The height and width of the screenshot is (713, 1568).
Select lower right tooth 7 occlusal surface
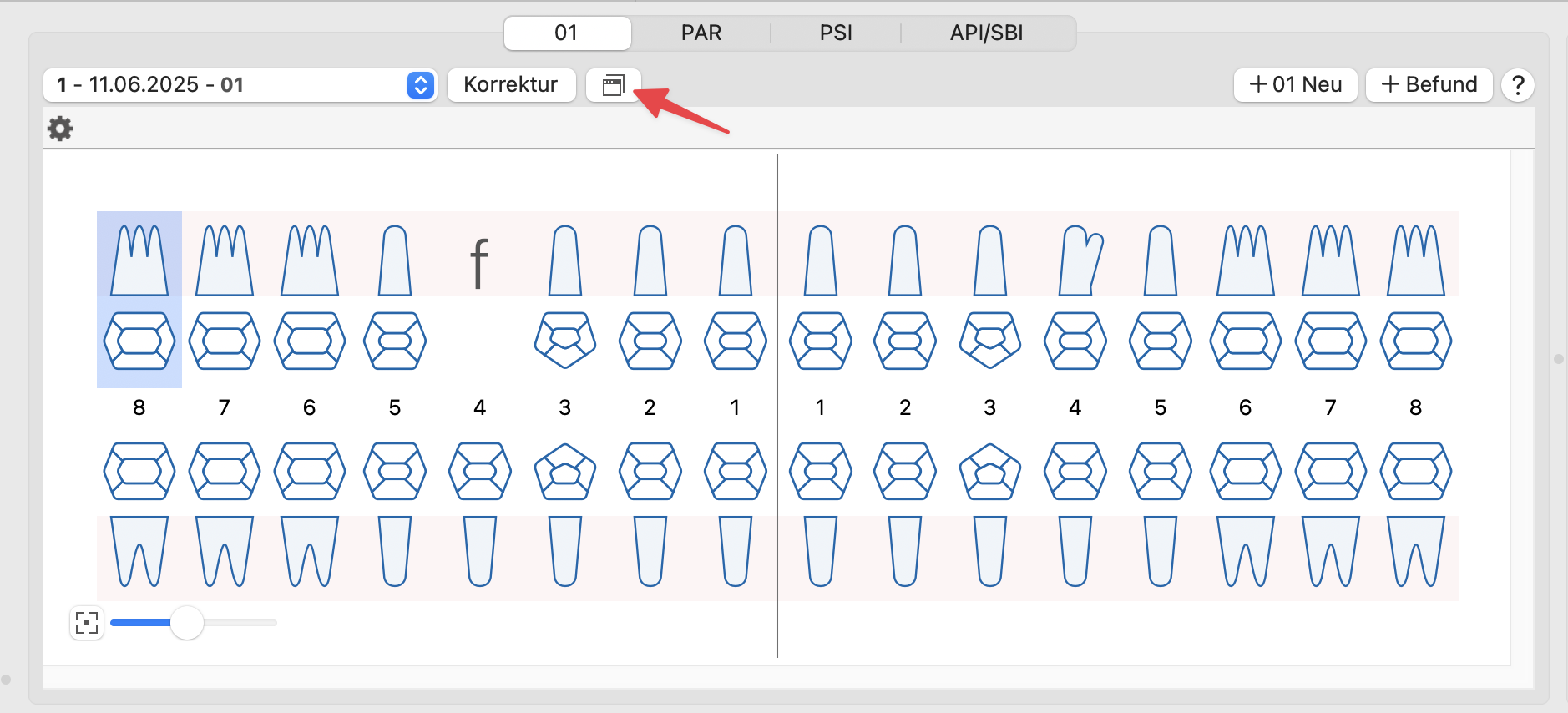pos(225,471)
